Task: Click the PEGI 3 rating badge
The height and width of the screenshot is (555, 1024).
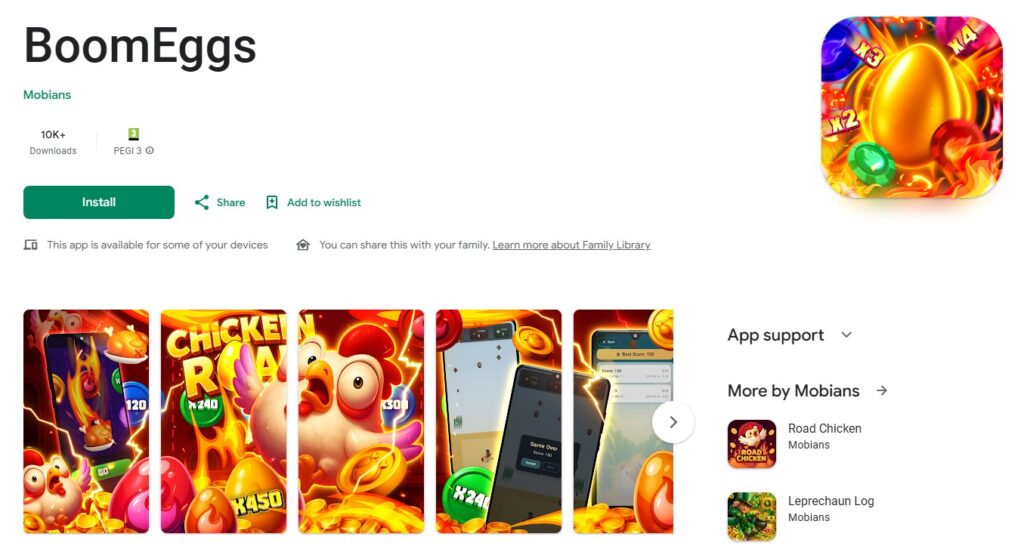Action: [133, 134]
